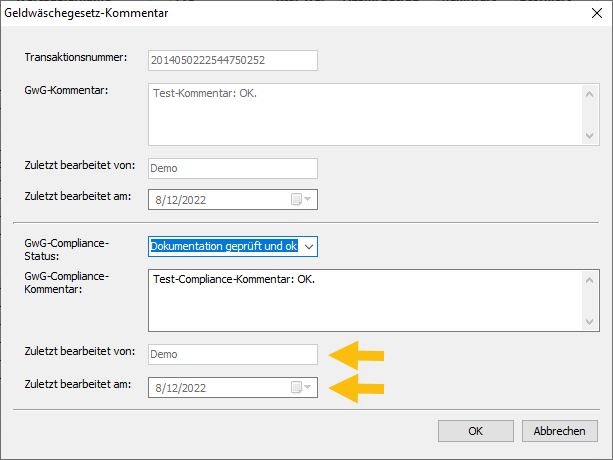
Task: Click the Transaktionsnummer field
Action: 232,61
